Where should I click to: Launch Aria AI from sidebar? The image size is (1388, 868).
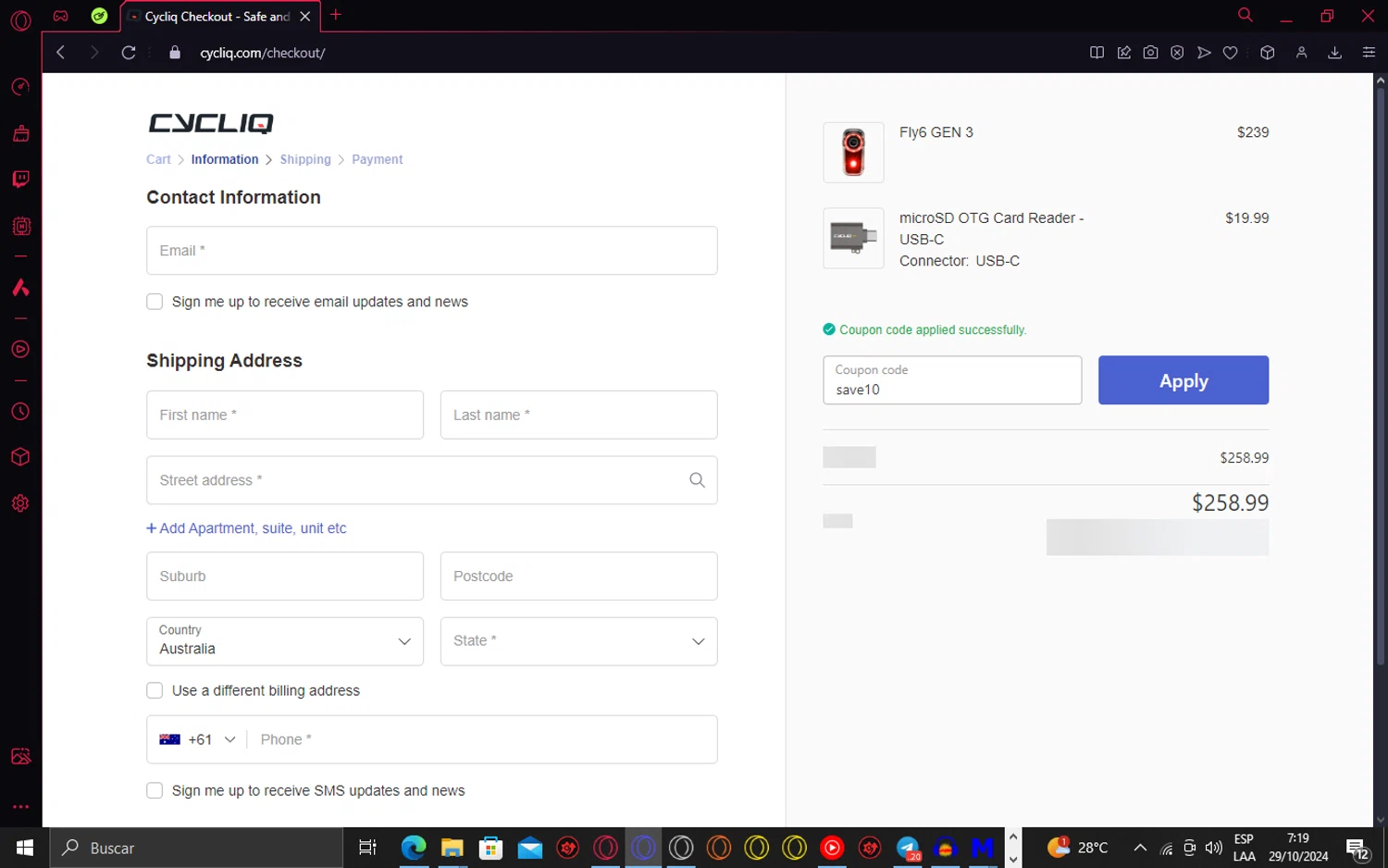pos(20,288)
